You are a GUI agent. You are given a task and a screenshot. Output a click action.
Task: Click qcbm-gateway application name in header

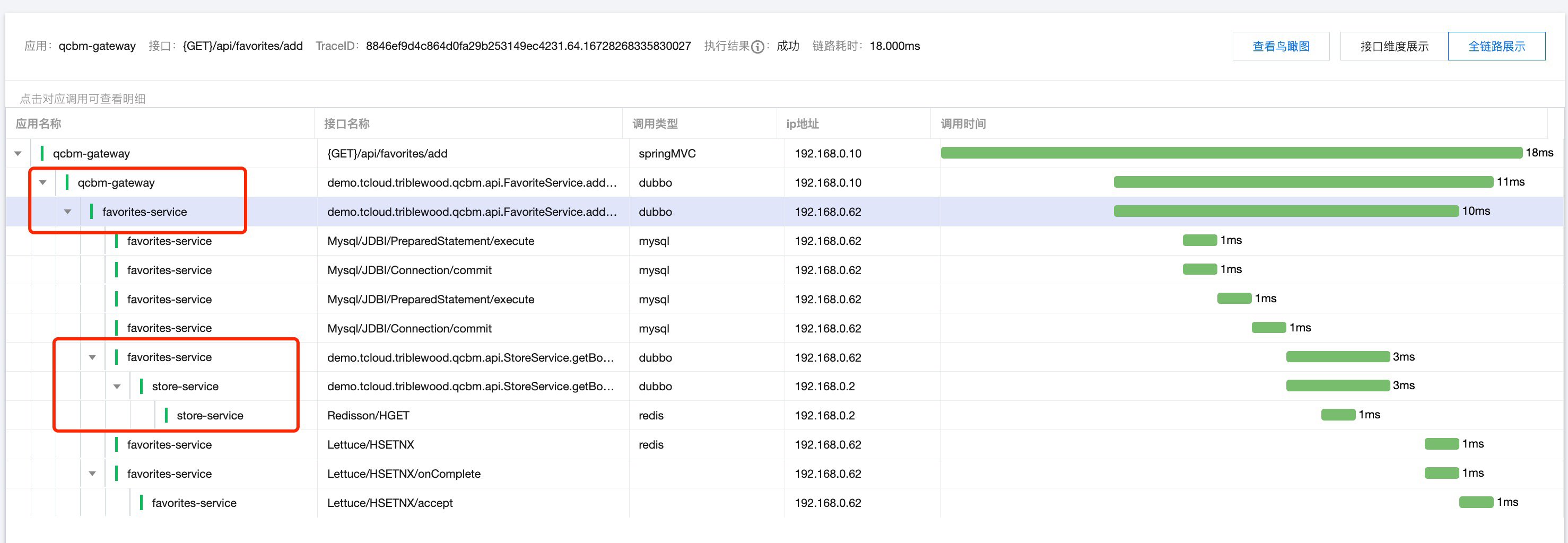(x=97, y=46)
